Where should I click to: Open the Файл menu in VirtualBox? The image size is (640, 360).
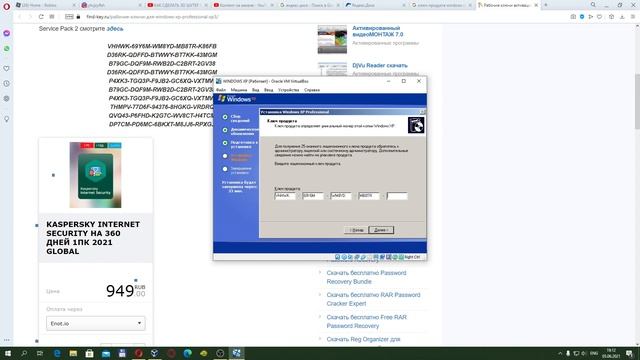pos(221,90)
